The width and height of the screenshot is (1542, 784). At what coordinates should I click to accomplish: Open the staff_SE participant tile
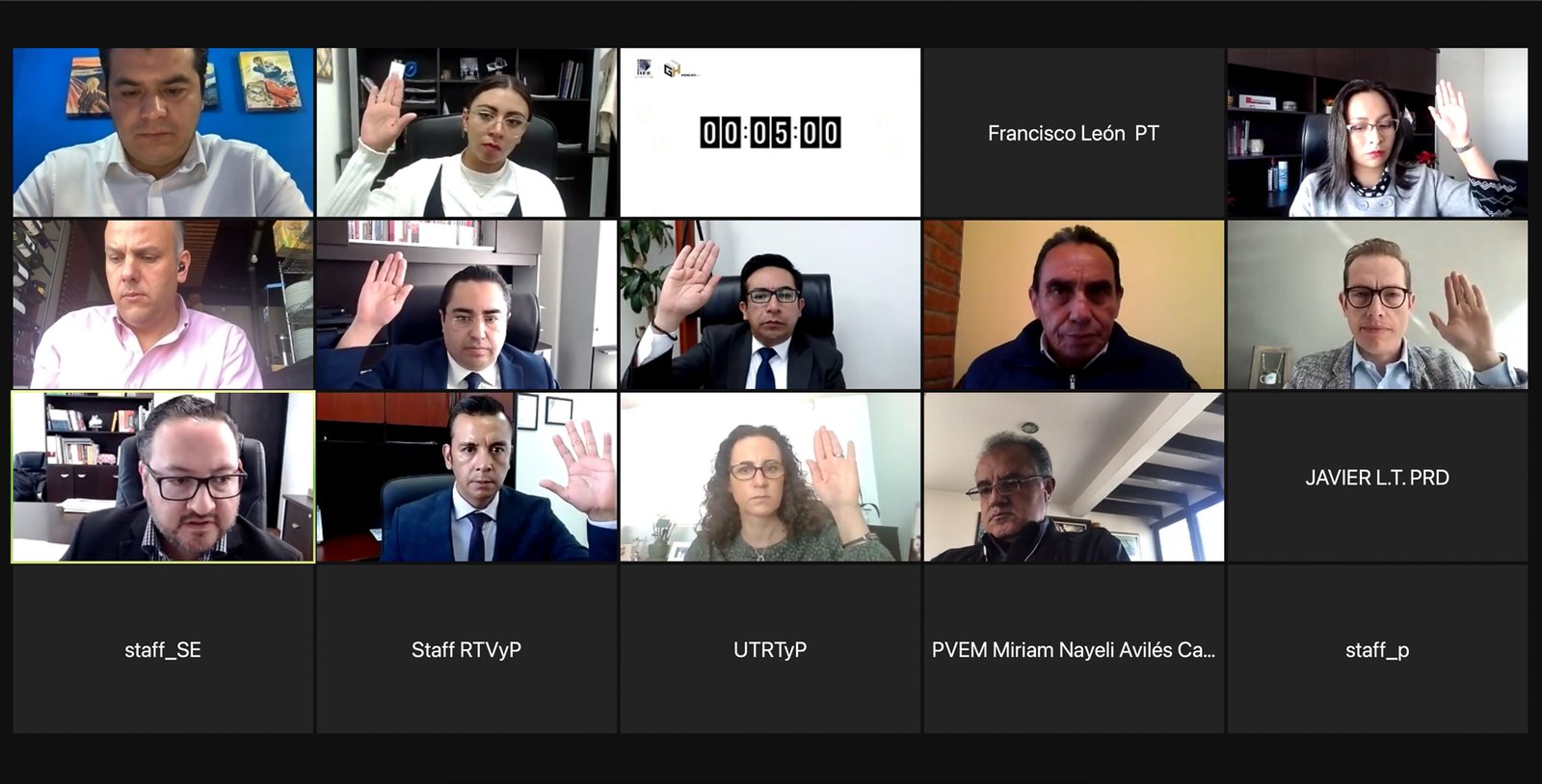[163, 649]
